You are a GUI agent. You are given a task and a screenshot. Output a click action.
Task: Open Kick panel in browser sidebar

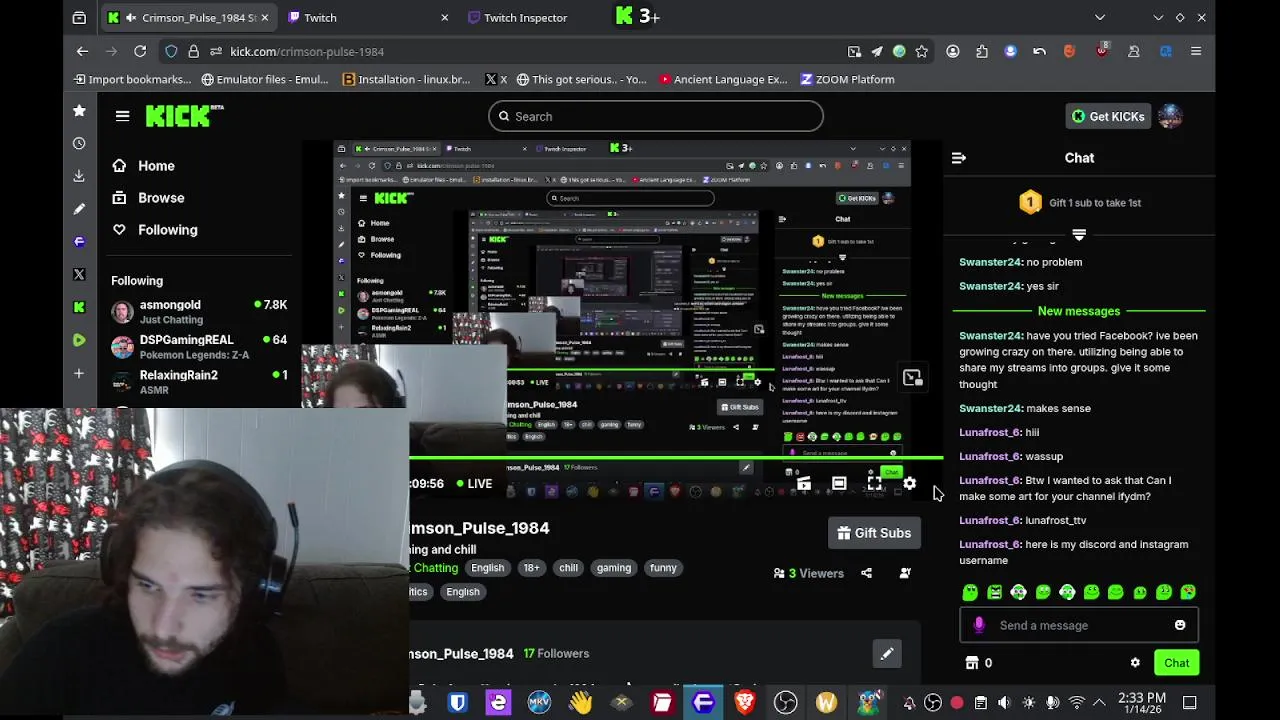click(x=79, y=307)
